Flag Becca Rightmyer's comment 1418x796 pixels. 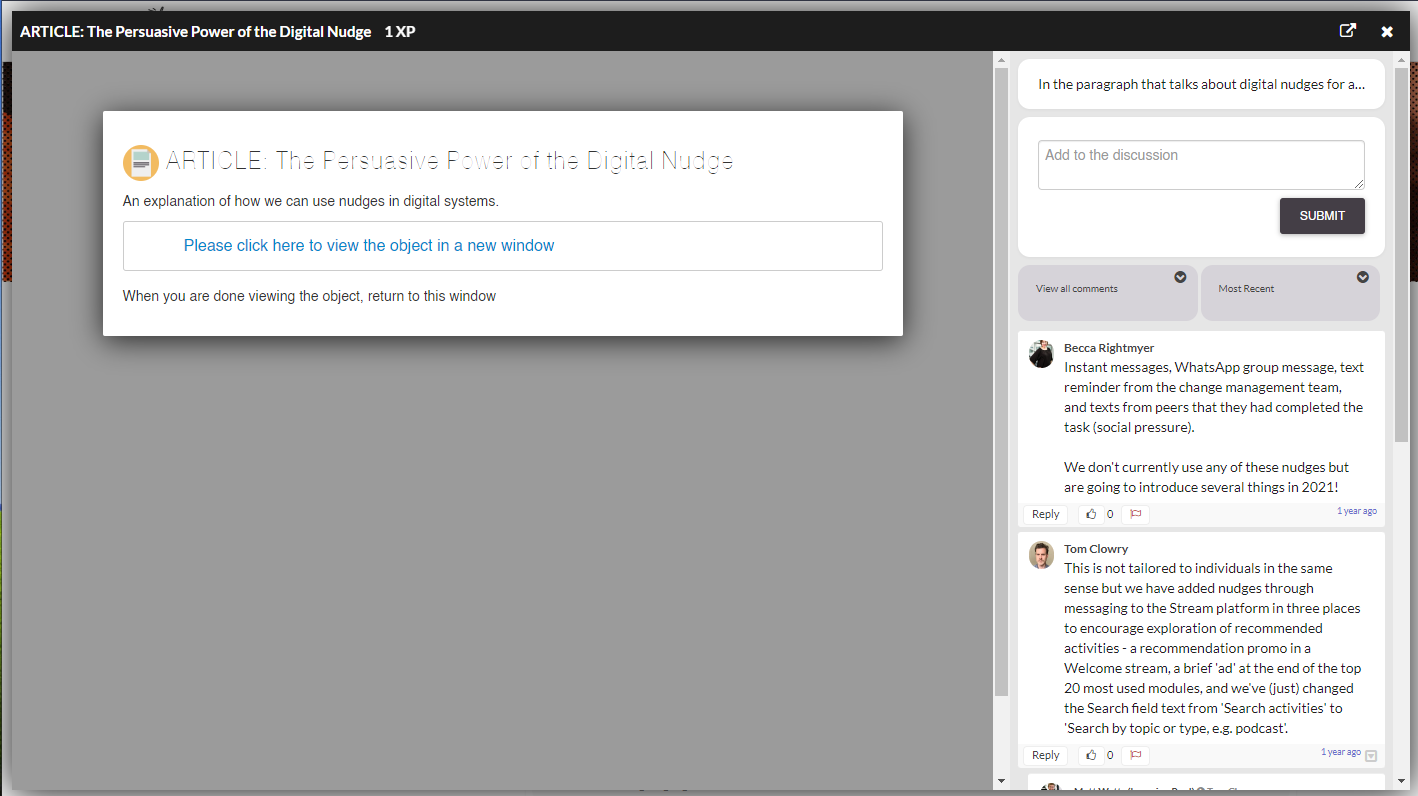(1136, 514)
